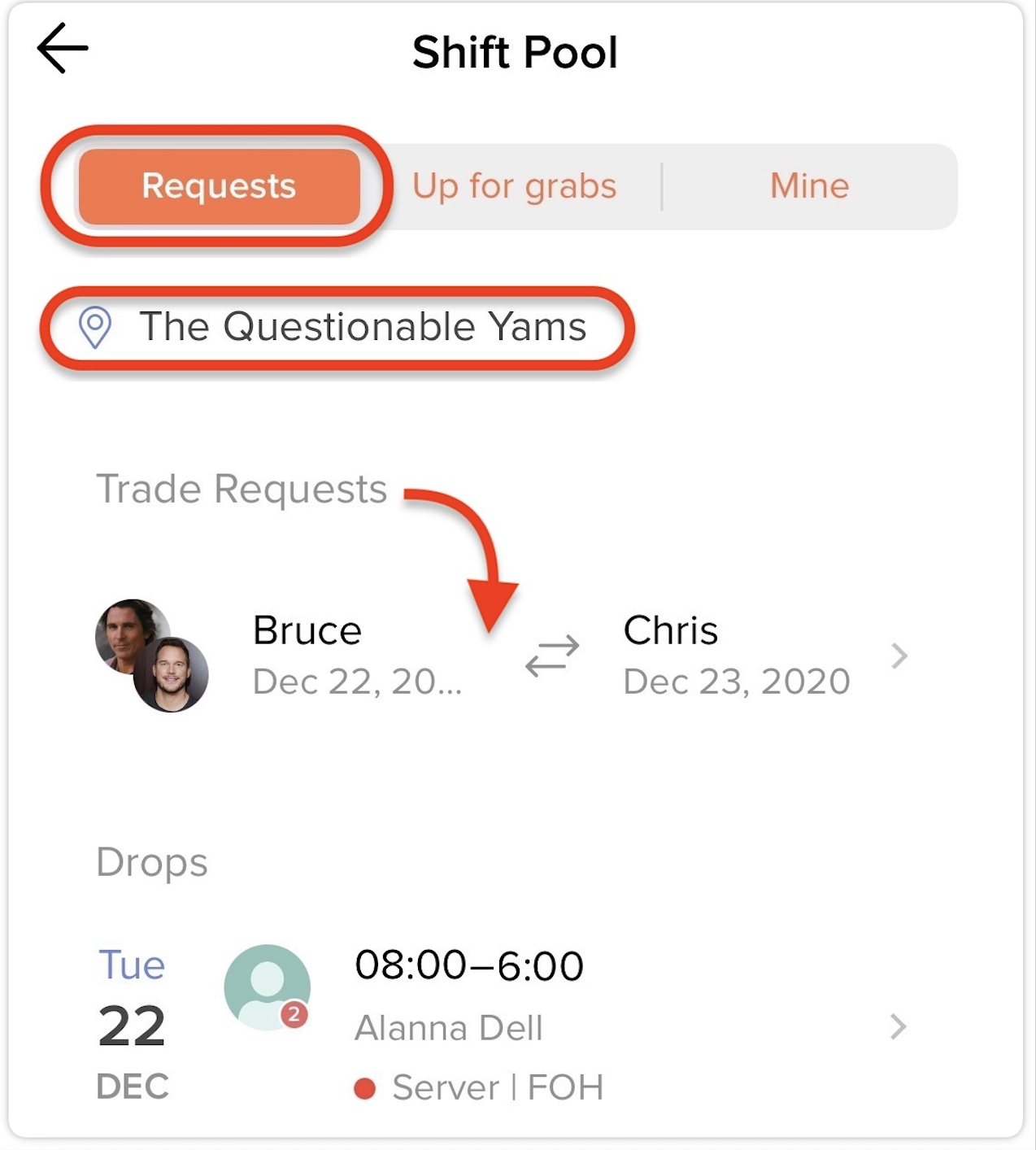The height and width of the screenshot is (1150, 1036).
Task: Tap the trade swap arrows icon
Action: [552, 656]
